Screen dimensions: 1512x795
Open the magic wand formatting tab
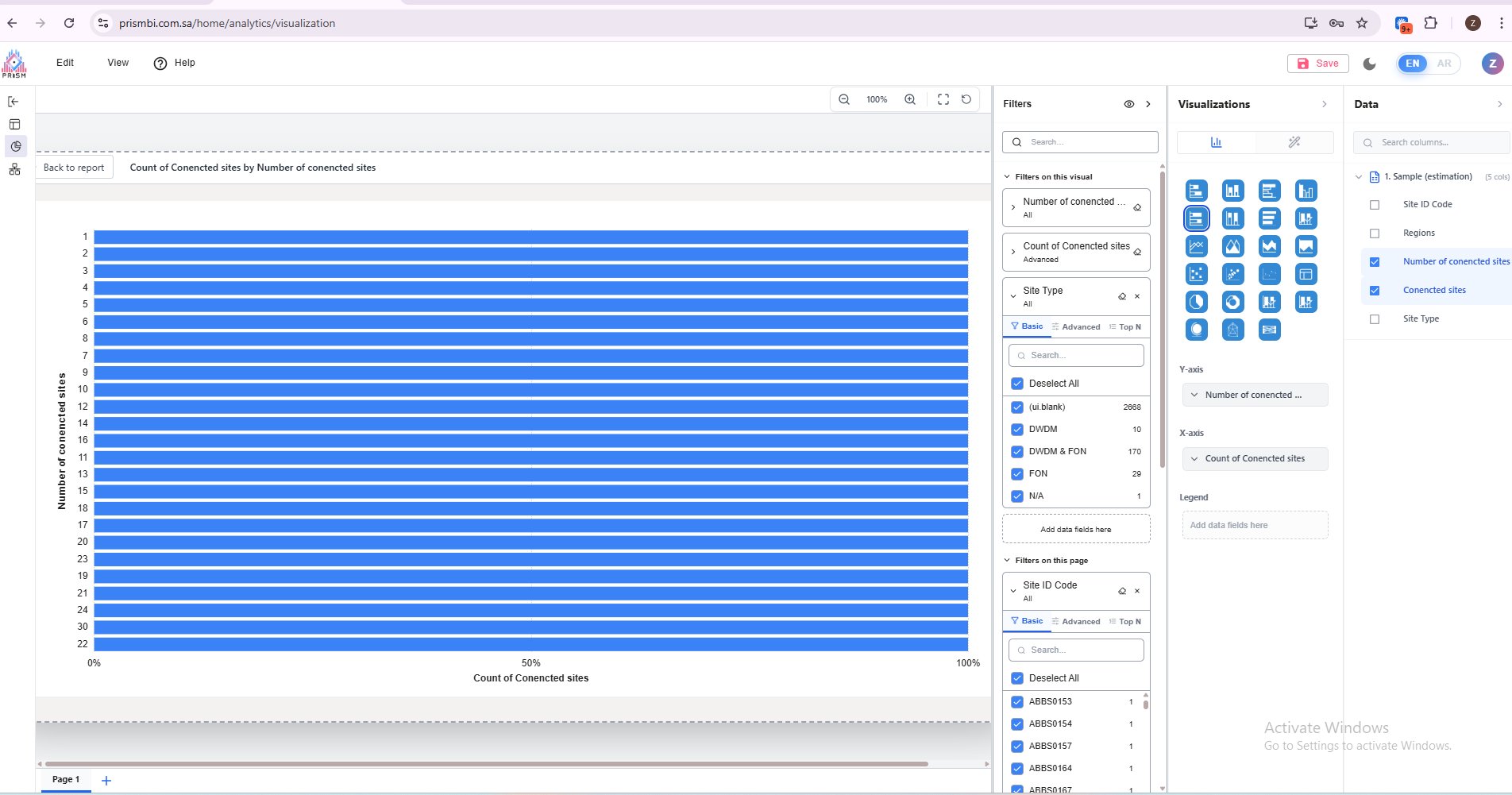pos(1294,142)
